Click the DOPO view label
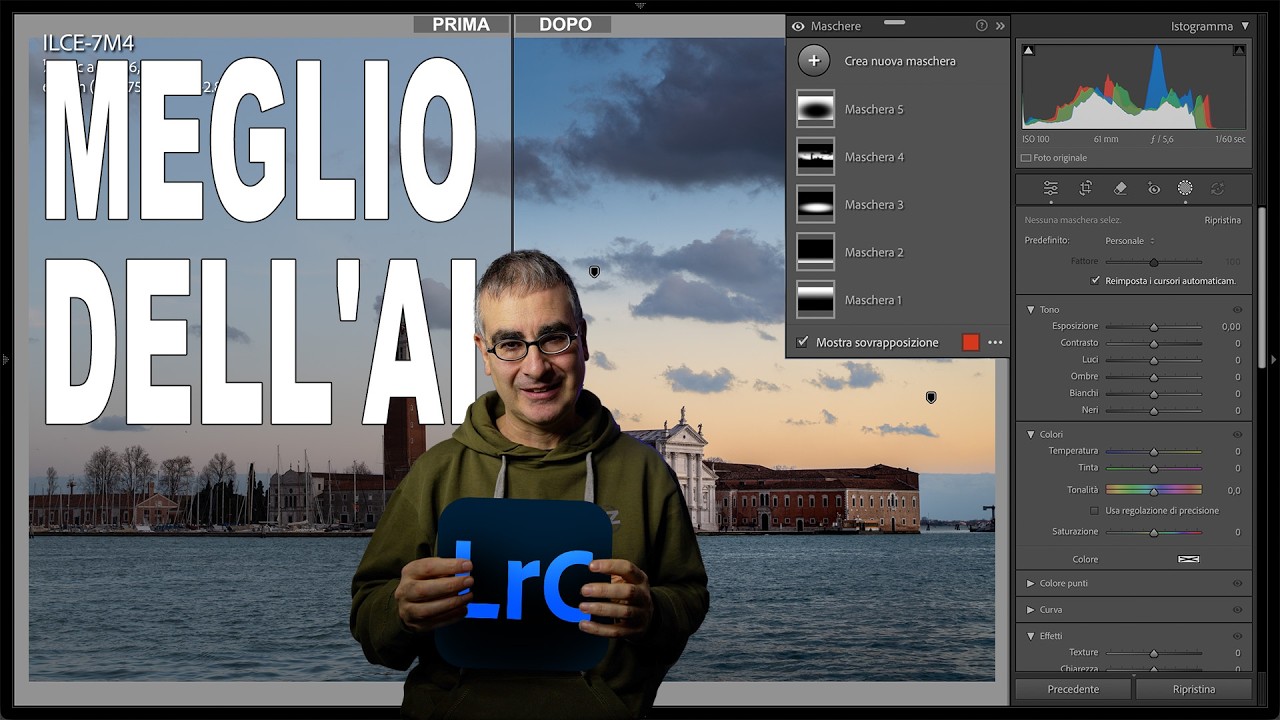The height and width of the screenshot is (720, 1280). point(565,25)
